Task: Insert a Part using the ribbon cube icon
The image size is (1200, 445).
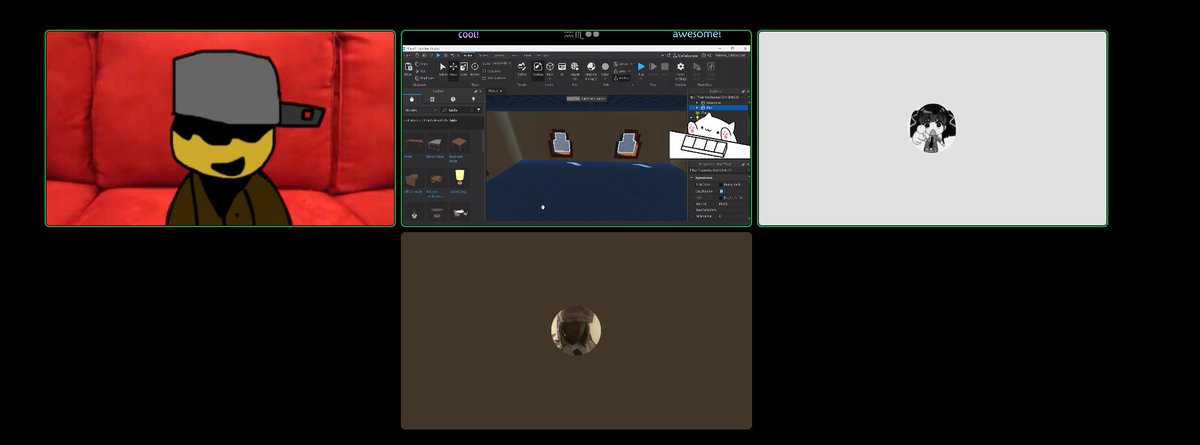Action: [550, 68]
